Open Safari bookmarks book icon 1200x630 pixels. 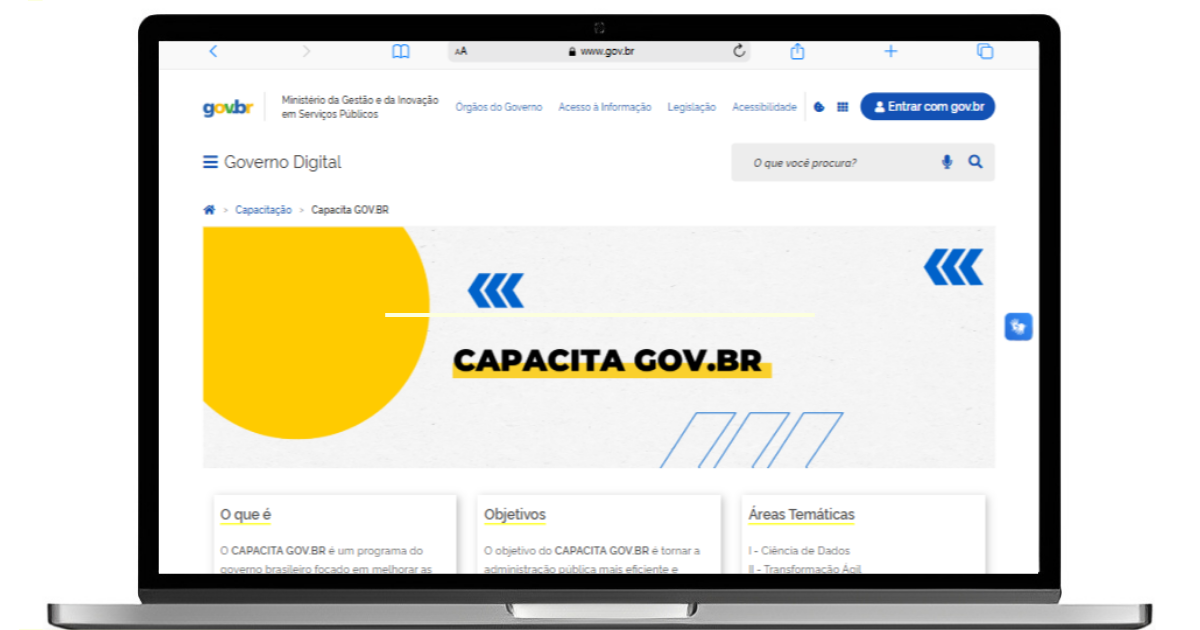tap(401, 51)
